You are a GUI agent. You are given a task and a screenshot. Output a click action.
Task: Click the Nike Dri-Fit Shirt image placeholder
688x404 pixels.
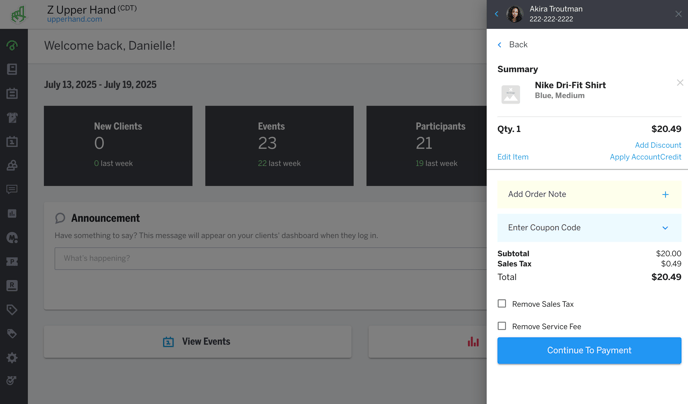[x=511, y=94]
